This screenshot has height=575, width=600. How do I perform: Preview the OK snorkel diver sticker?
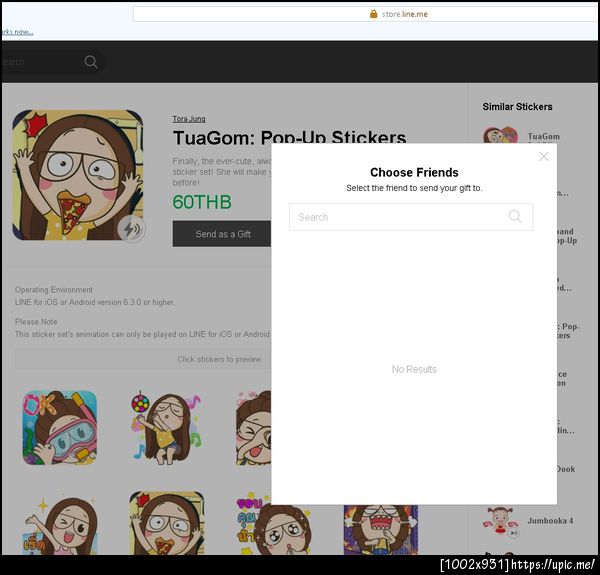(x=60, y=427)
